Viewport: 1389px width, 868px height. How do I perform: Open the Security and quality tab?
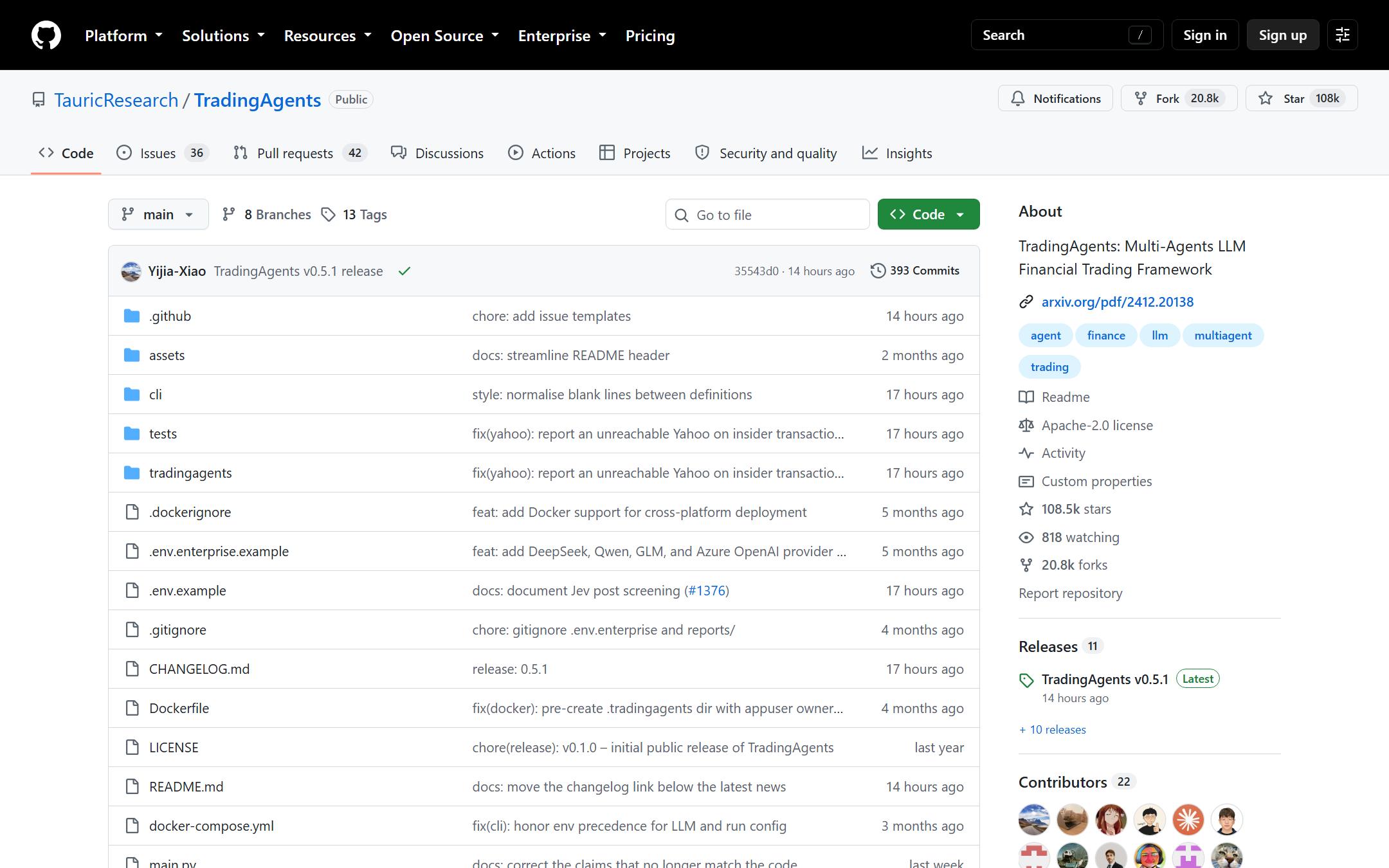766,153
